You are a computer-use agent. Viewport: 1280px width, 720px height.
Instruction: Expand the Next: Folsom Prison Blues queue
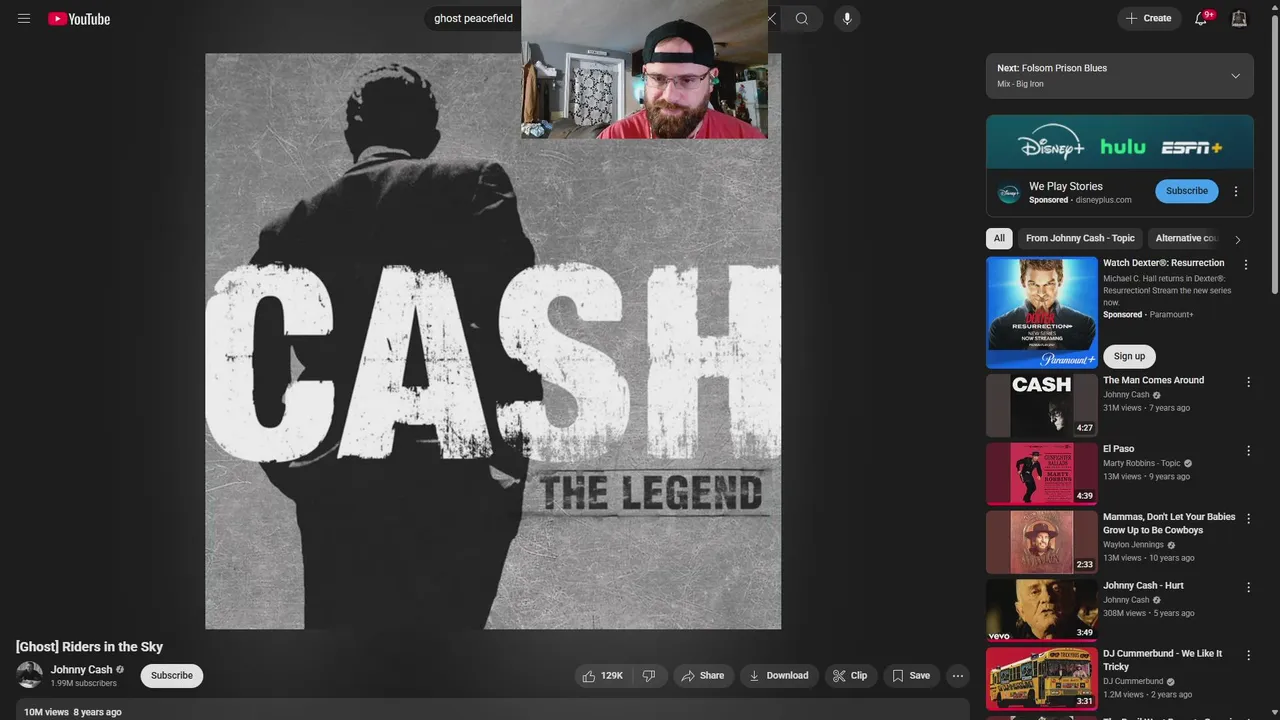pyautogui.click(x=1235, y=76)
